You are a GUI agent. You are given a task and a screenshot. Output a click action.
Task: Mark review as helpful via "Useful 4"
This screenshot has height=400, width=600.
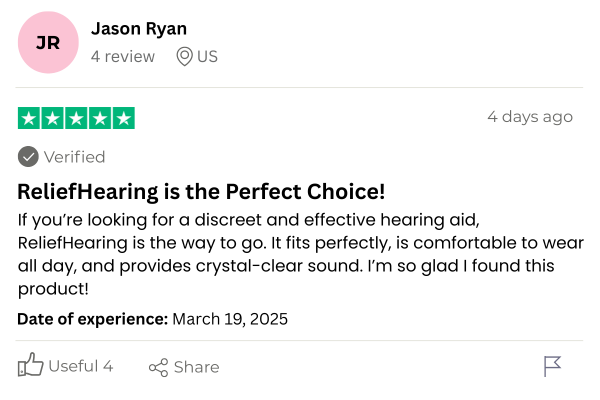(80, 367)
